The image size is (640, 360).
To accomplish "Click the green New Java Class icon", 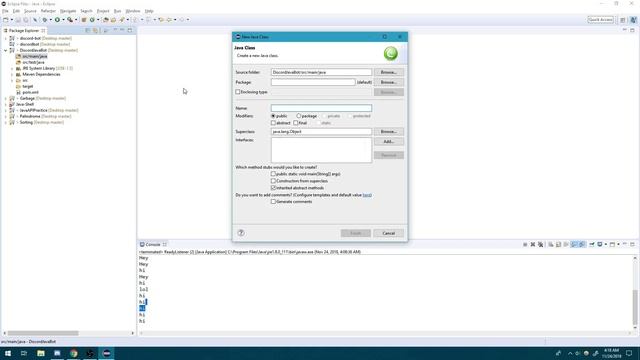I will coord(92,20).
